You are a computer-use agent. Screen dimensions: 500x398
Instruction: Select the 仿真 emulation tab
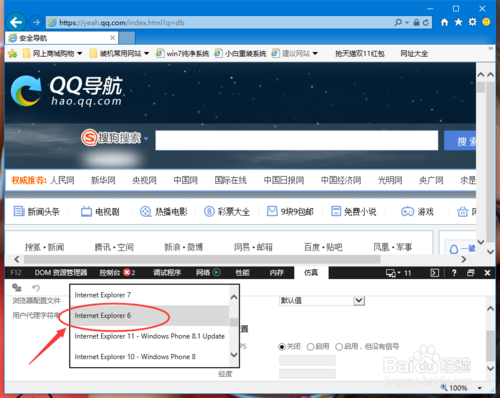(311, 273)
